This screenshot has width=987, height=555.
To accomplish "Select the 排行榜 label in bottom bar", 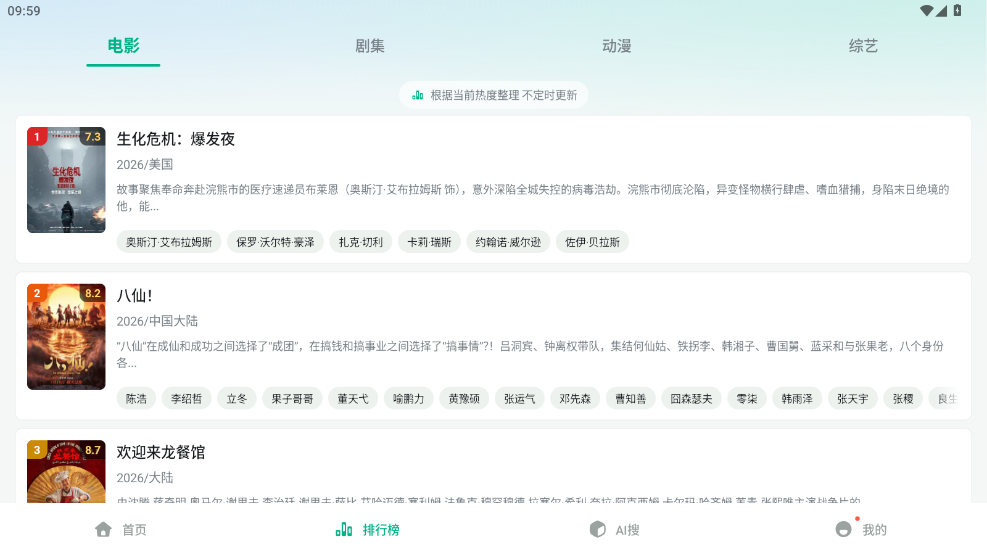I will pos(381,530).
